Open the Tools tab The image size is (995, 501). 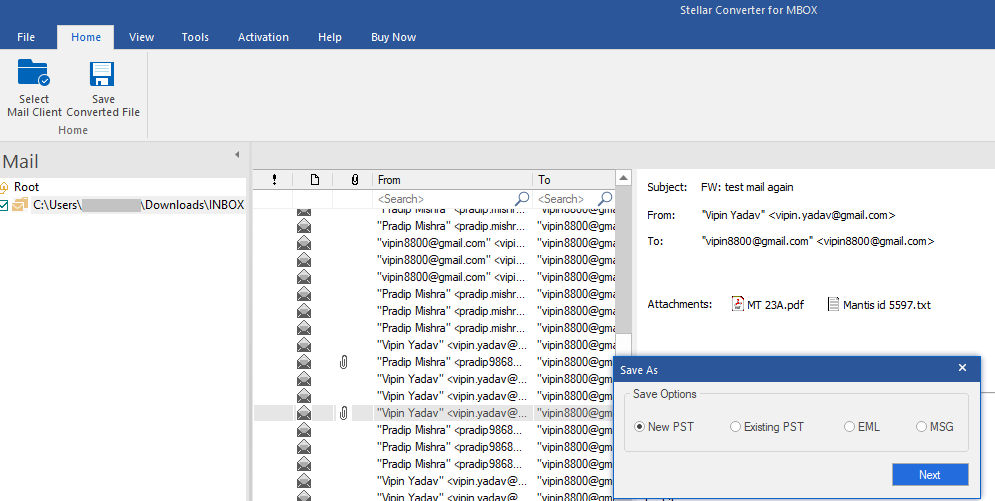195,37
